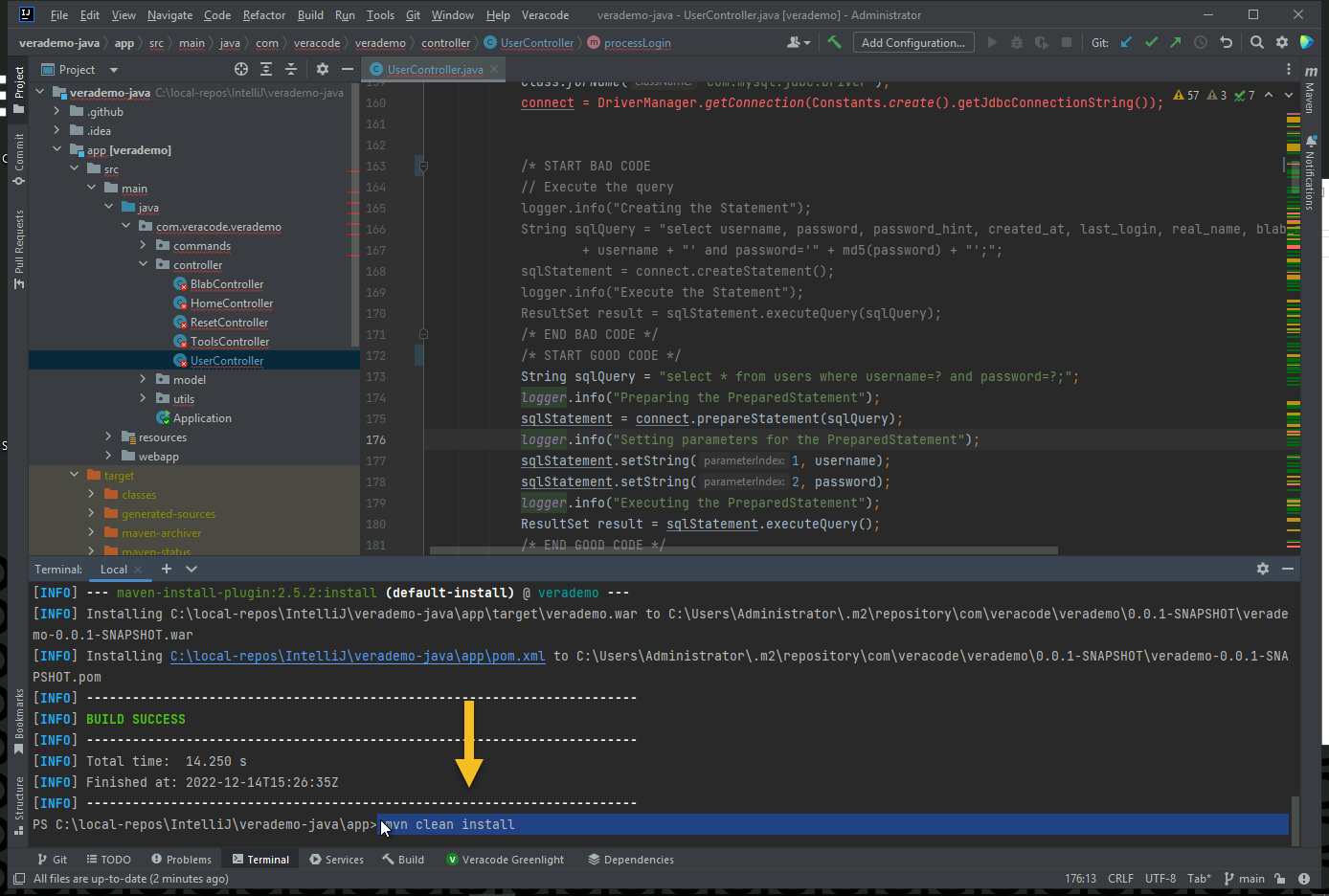Click the 176:13 line column indicator
This screenshot has width=1329, height=896.
[x=1080, y=878]
